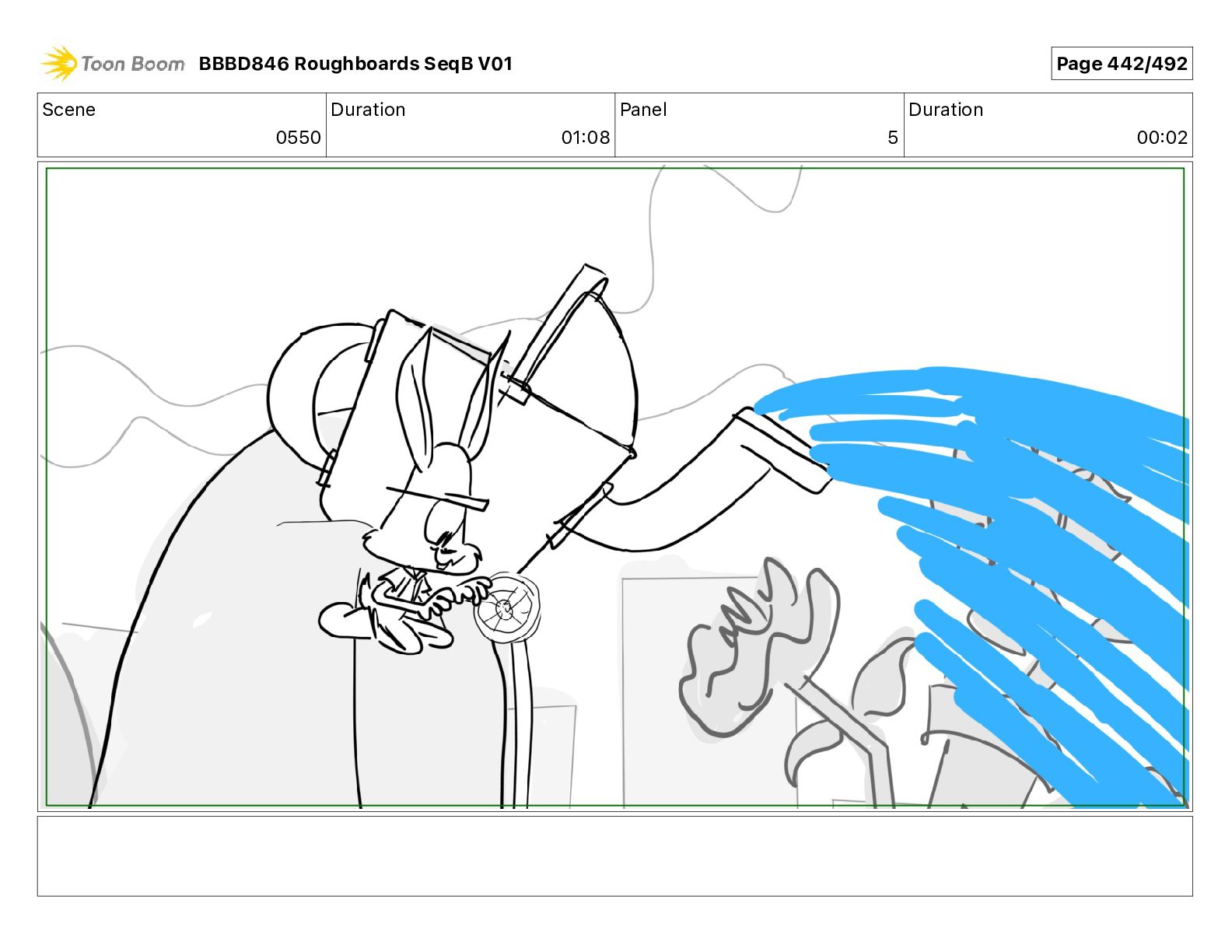This screenshot has height=952, width=1232.
Task: Click the scene duration value 01:08
Action: click(585, 138)
